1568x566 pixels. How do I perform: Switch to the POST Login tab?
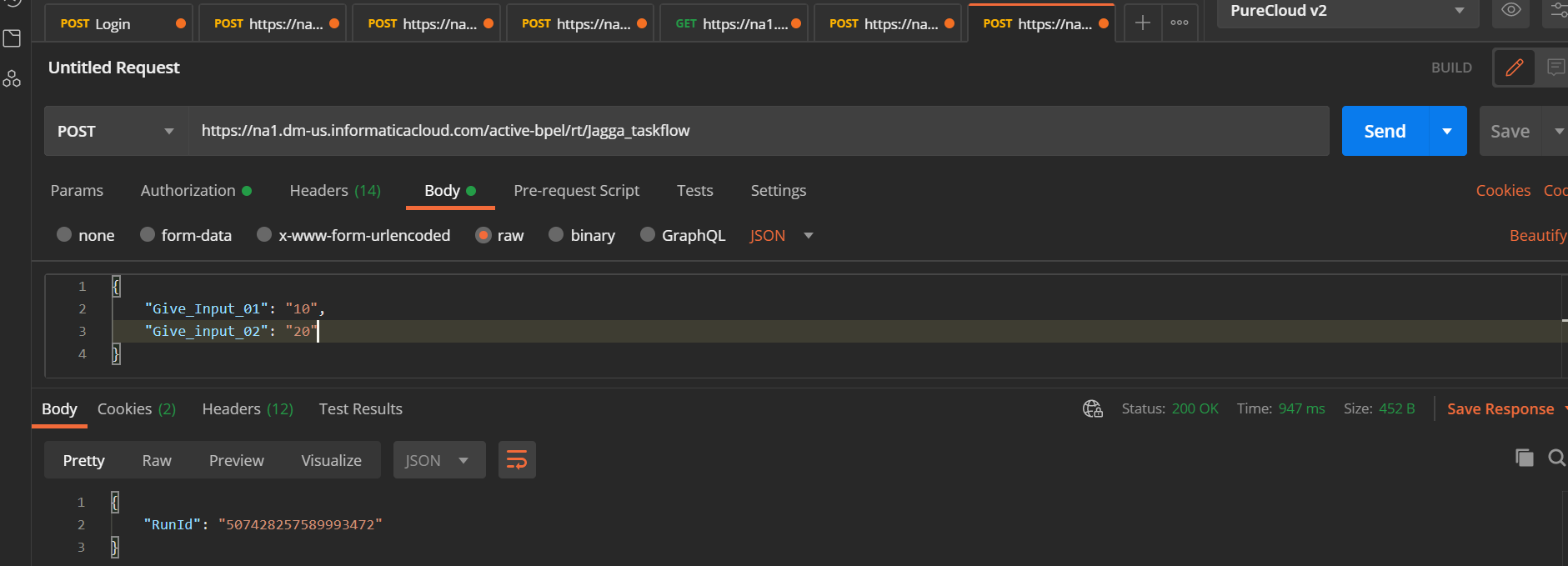coord(118,23)
